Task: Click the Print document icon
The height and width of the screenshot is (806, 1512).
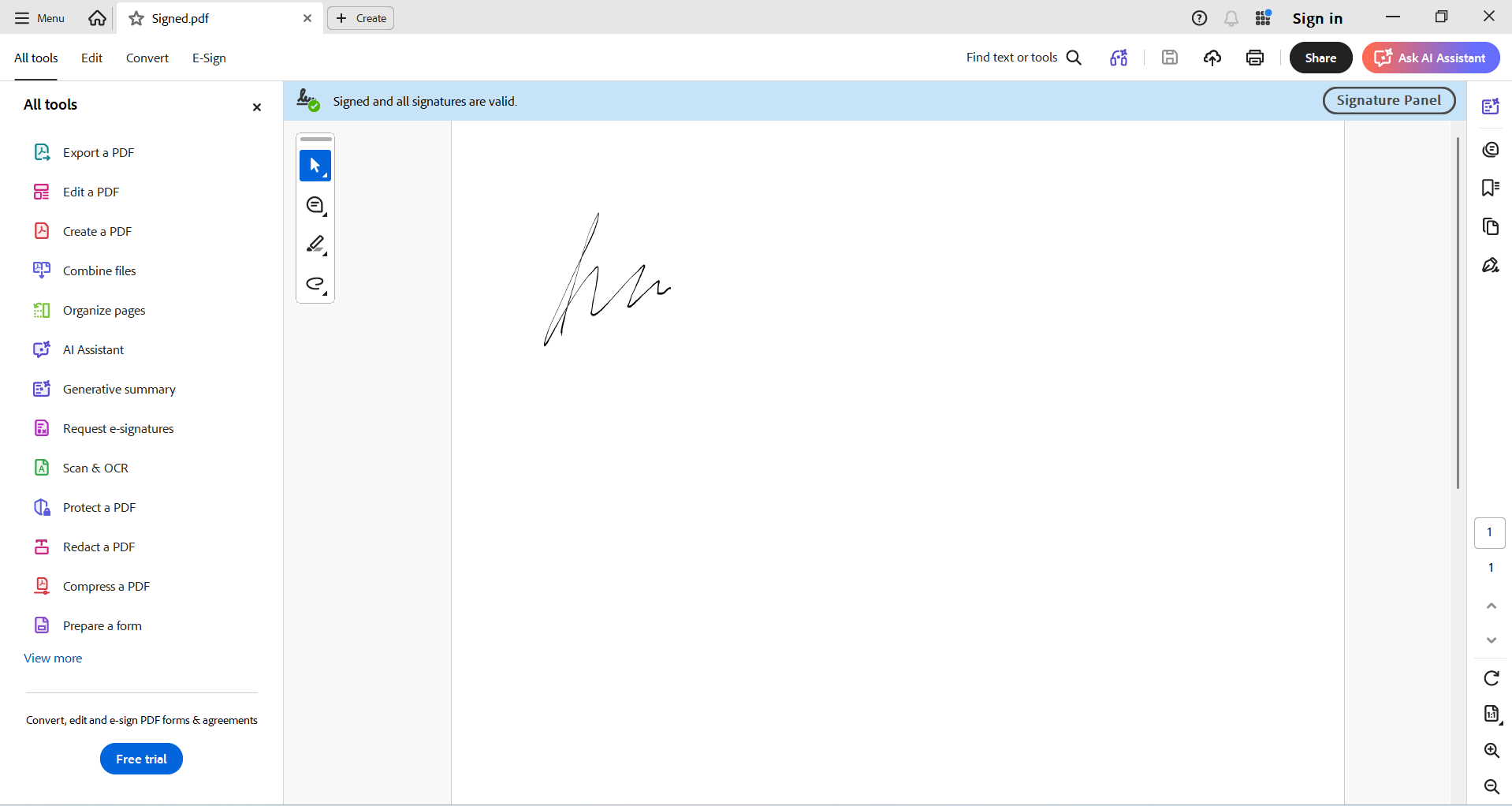Action: pos(1254,58)
